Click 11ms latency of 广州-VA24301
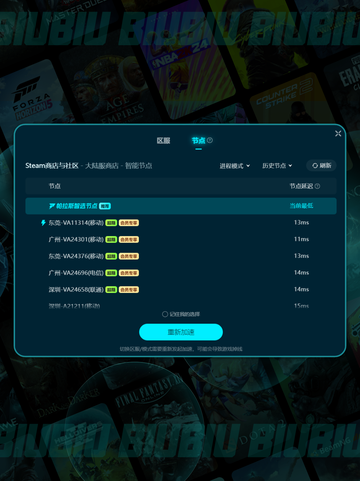 pos(301,239)
